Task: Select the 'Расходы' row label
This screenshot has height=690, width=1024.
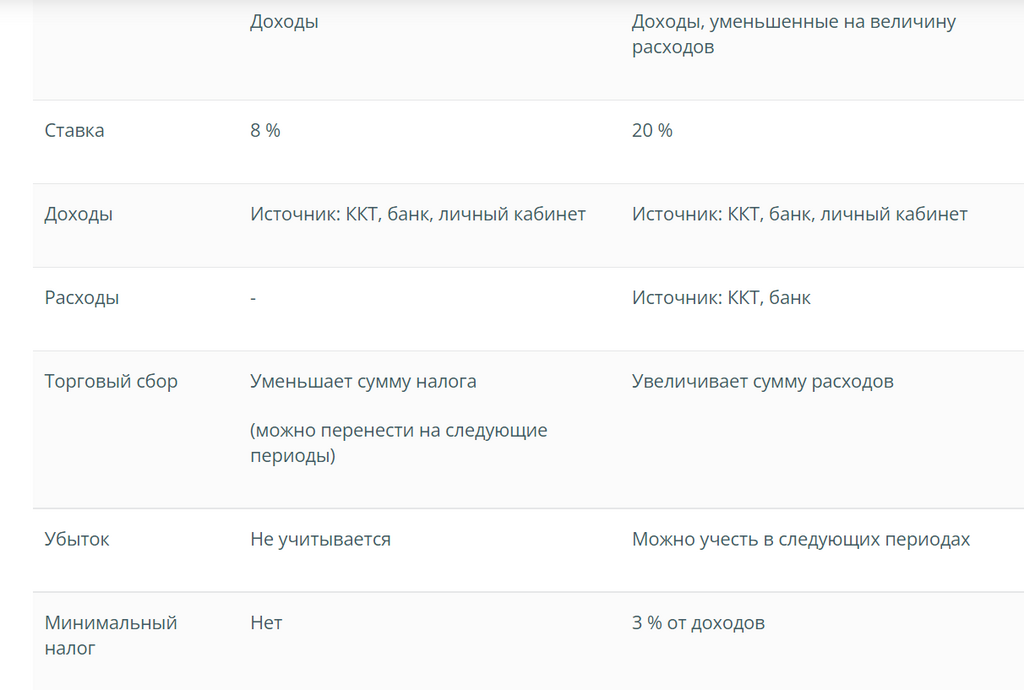Action: pyautogui.click(x=82, y=298)
